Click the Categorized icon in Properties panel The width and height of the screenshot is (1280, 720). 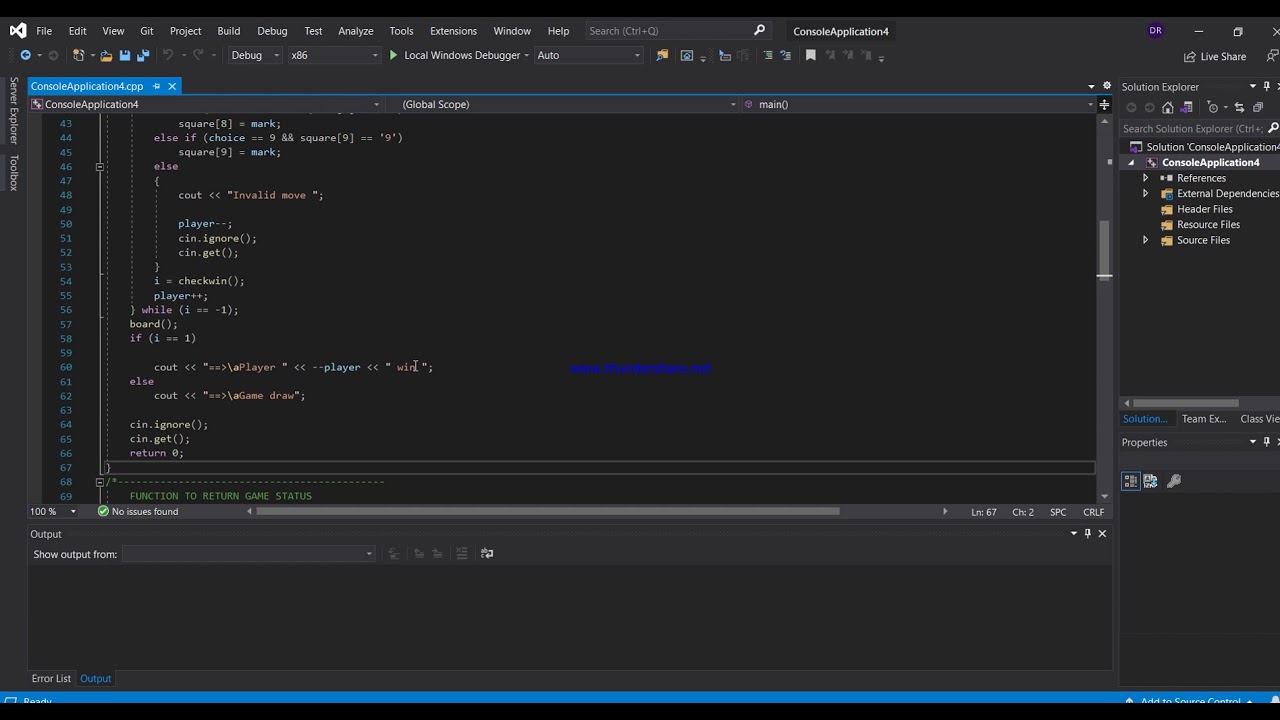coord(1131,481)
